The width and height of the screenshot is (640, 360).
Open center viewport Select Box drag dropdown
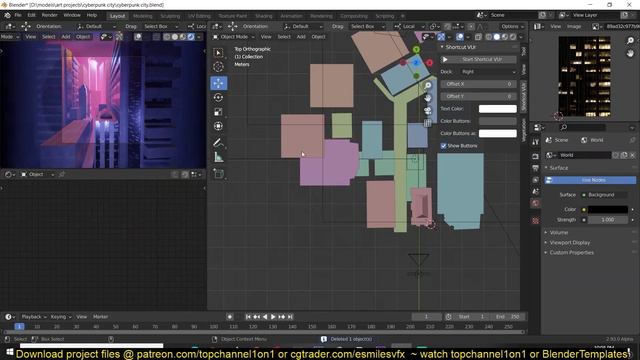coord(367,26)
